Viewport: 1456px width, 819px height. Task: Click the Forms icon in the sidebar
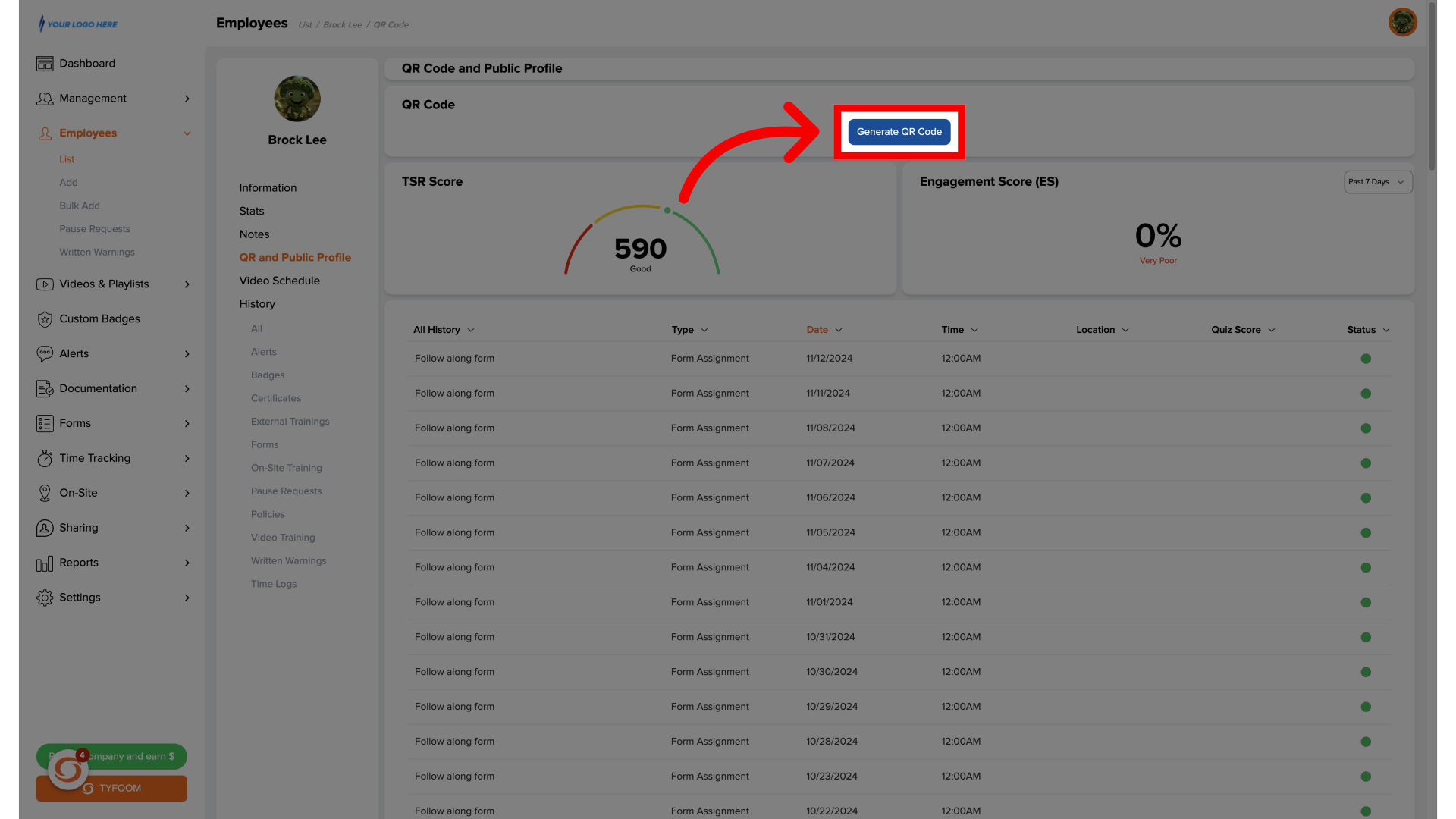pos(45,423)
